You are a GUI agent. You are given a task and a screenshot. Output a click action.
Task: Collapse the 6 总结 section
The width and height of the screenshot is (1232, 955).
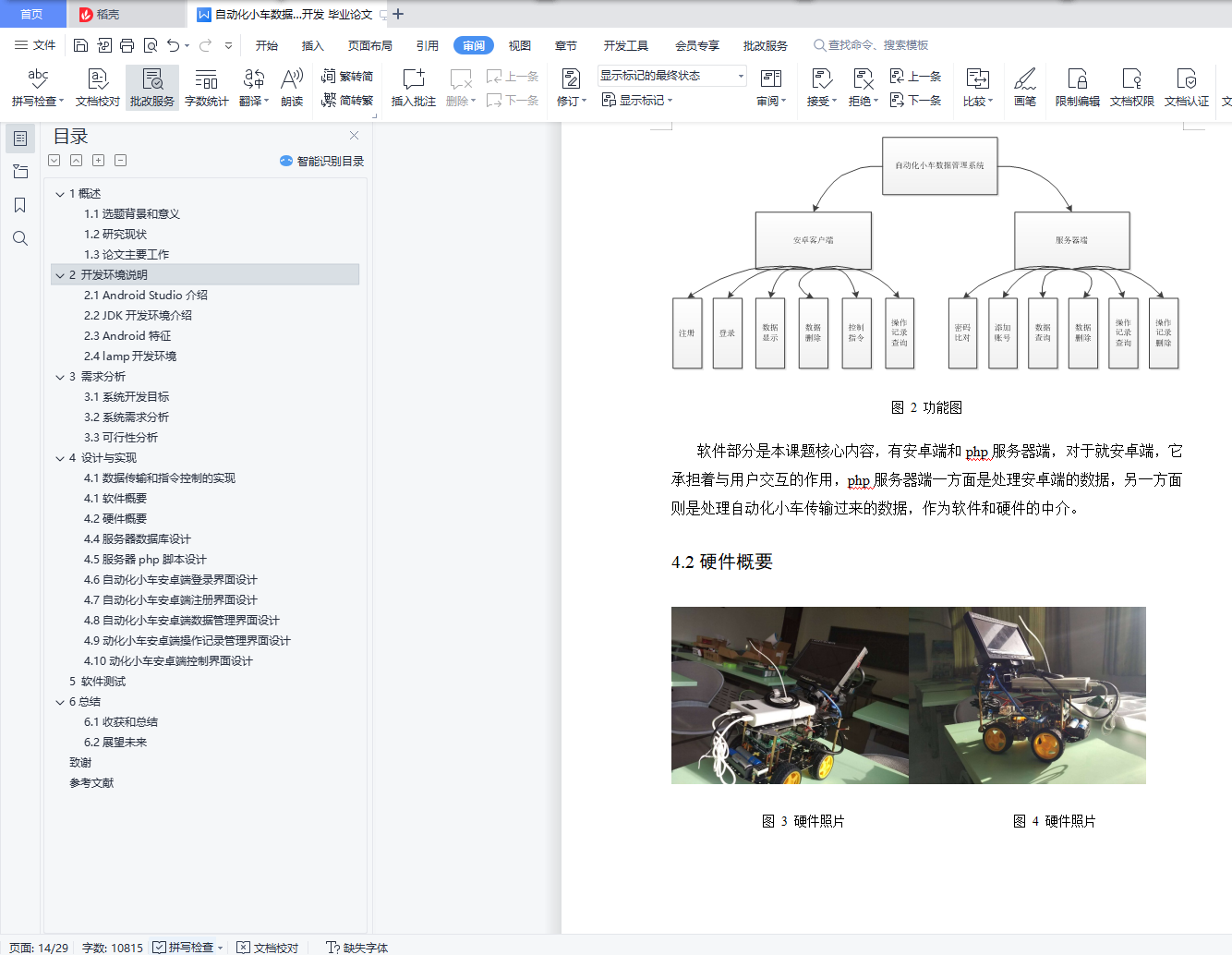click(60, 702)
